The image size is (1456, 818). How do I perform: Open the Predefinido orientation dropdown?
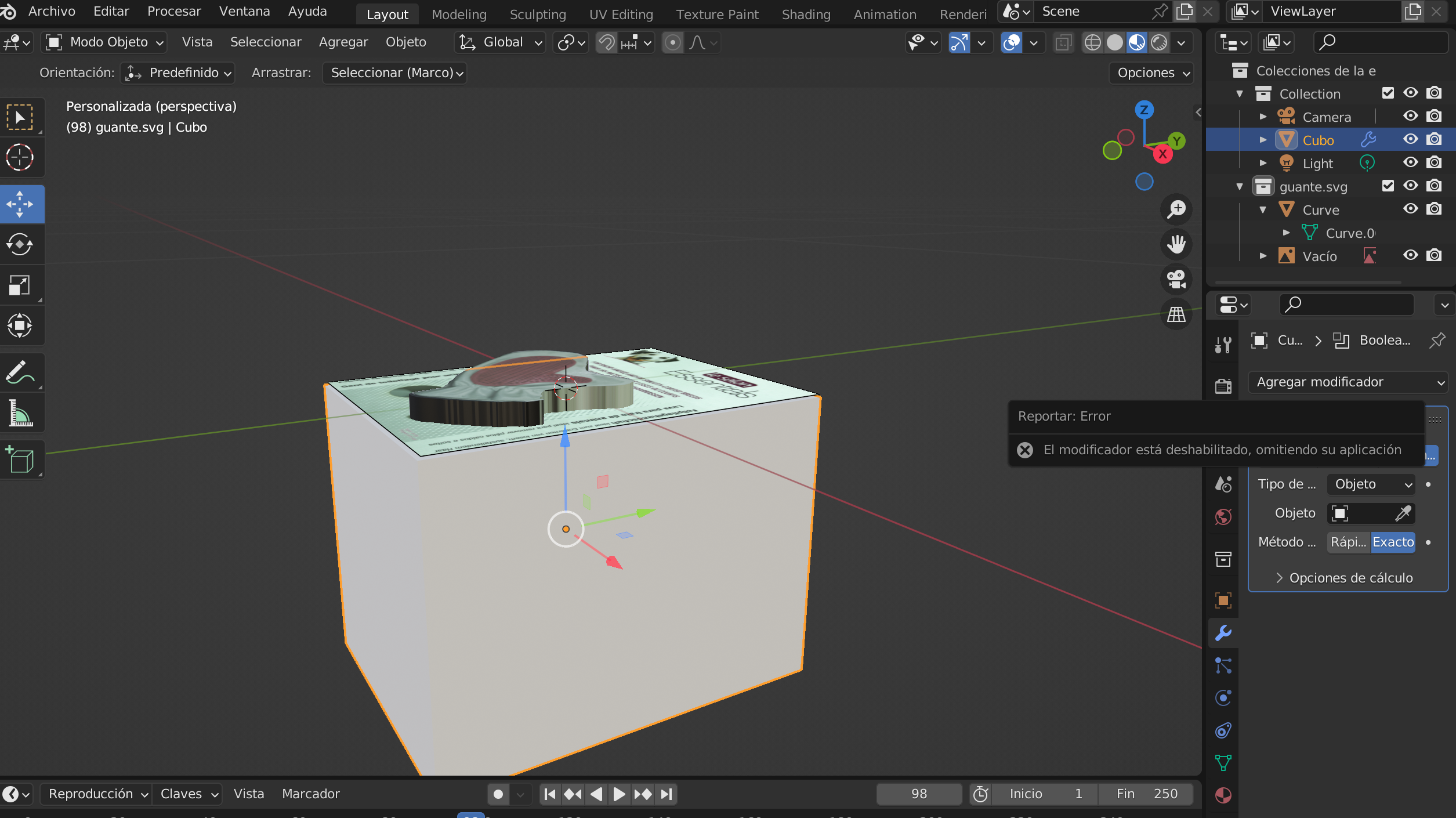coord(179,73)
